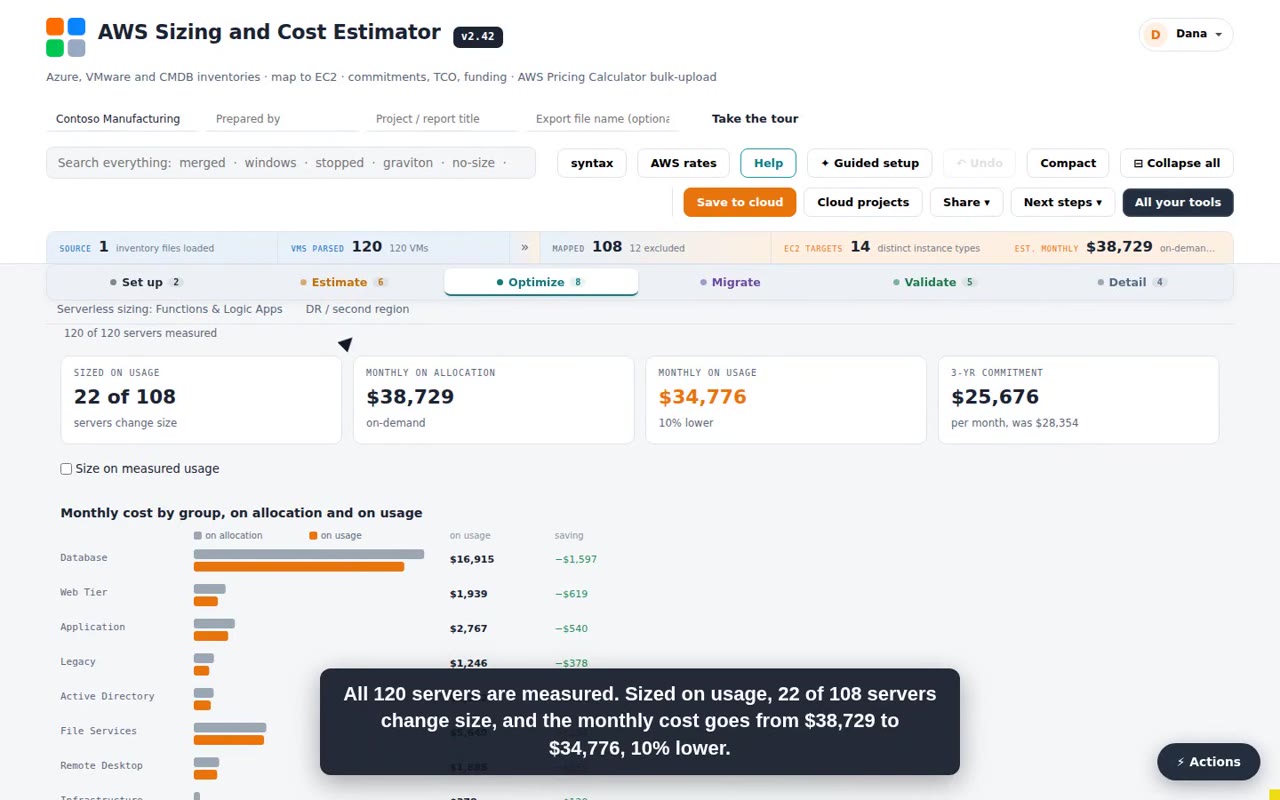1280x800 pixels.
Task: Click the orange D user avatar
Action: (1156, 34)
